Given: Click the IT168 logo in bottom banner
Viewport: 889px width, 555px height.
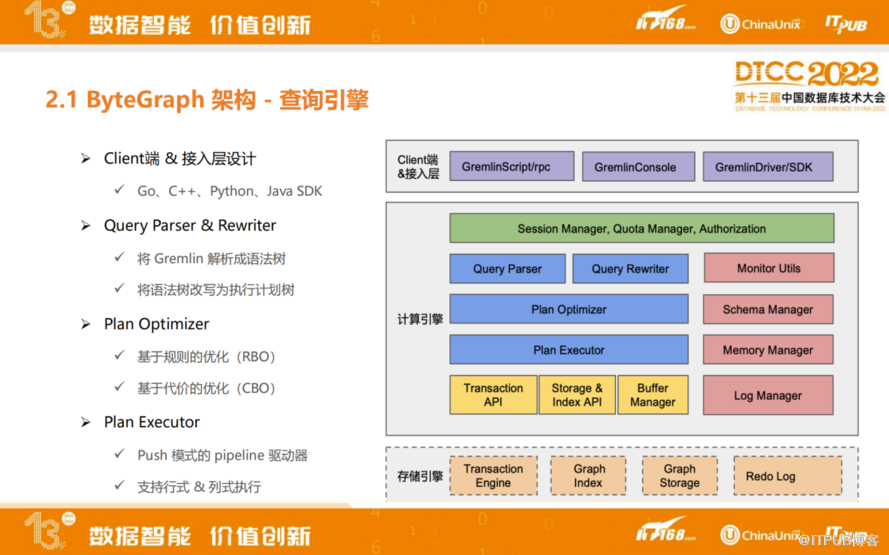Looking at the screenshot, I should tap(665, 531).
